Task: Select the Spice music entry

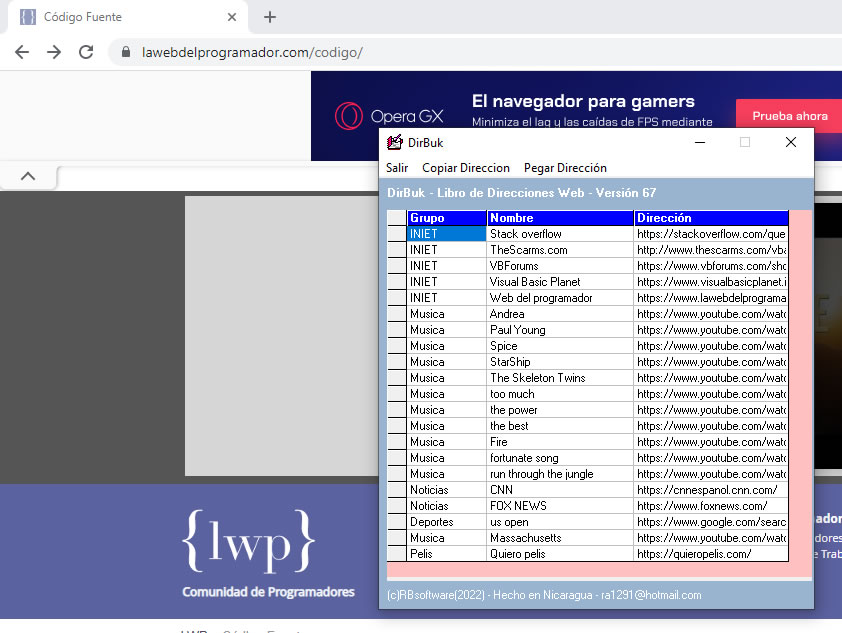Action: (x=561, y=346)
